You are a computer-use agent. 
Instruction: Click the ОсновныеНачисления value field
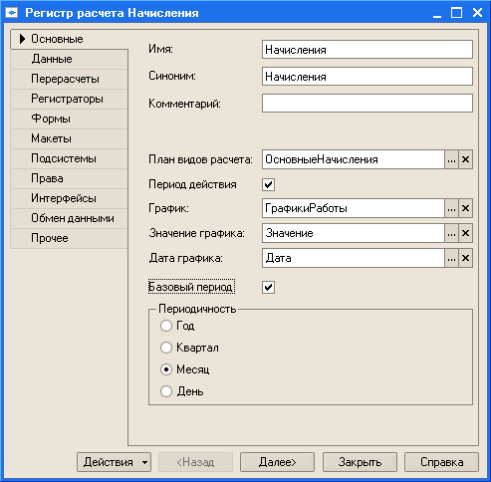click(353, 159)
